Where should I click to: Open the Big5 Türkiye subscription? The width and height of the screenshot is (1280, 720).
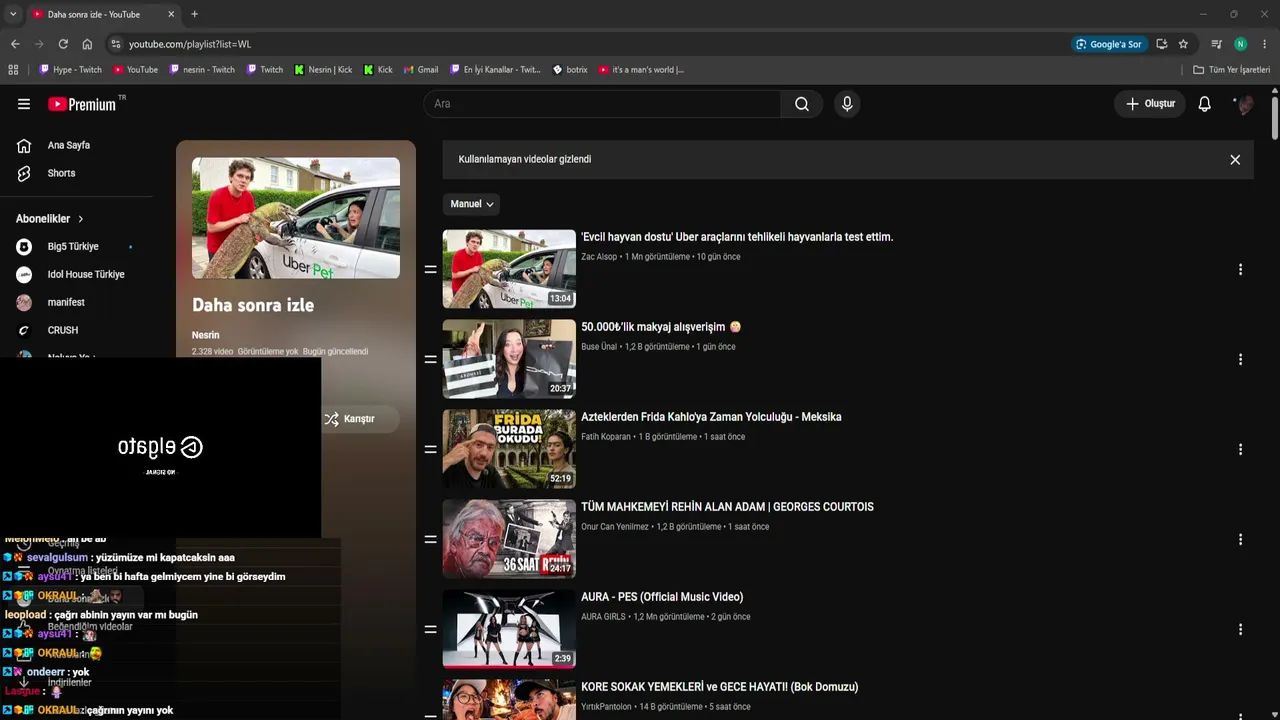(74, 247)
